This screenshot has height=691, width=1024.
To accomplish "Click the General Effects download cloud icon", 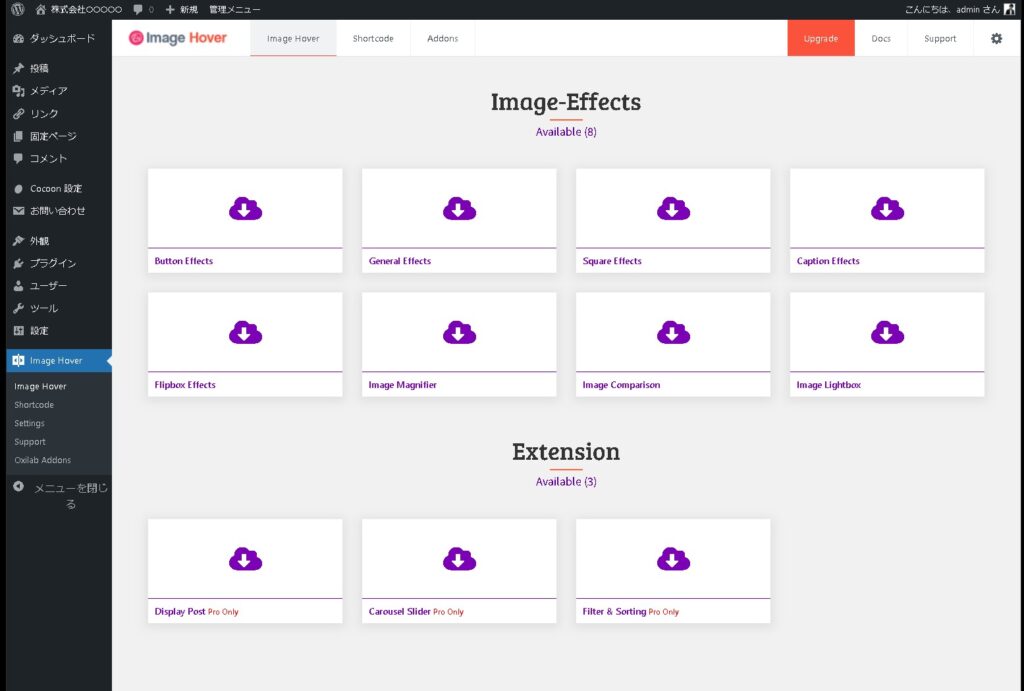I will (x=459, y=208).
